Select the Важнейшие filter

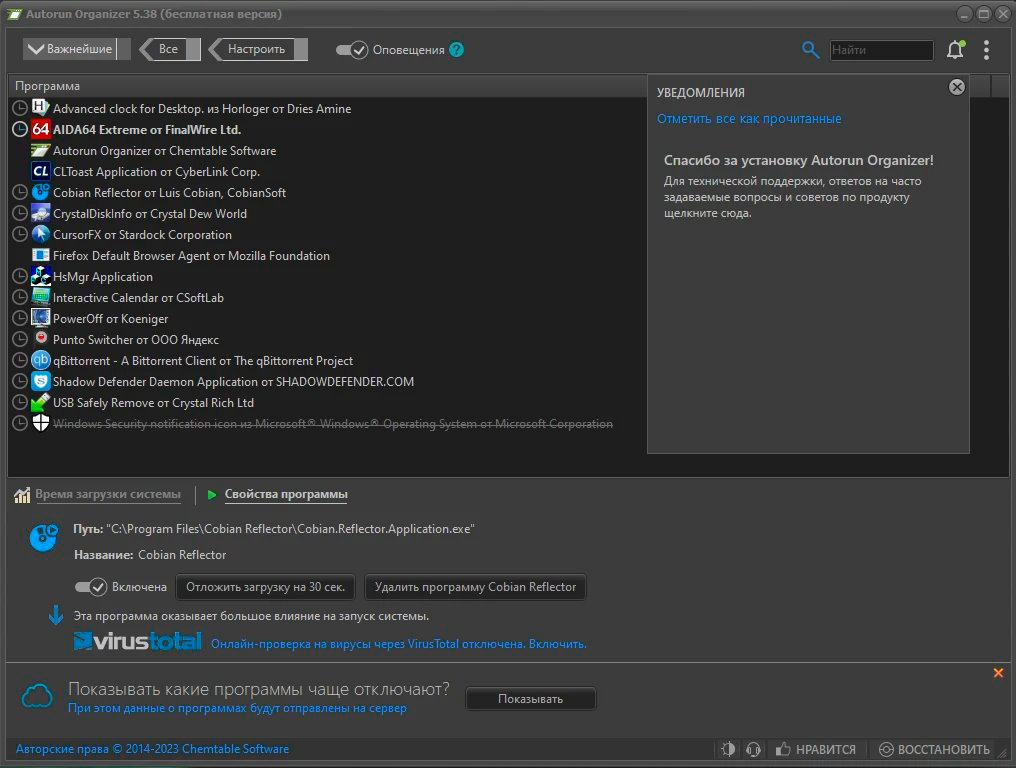coord(76,49)
